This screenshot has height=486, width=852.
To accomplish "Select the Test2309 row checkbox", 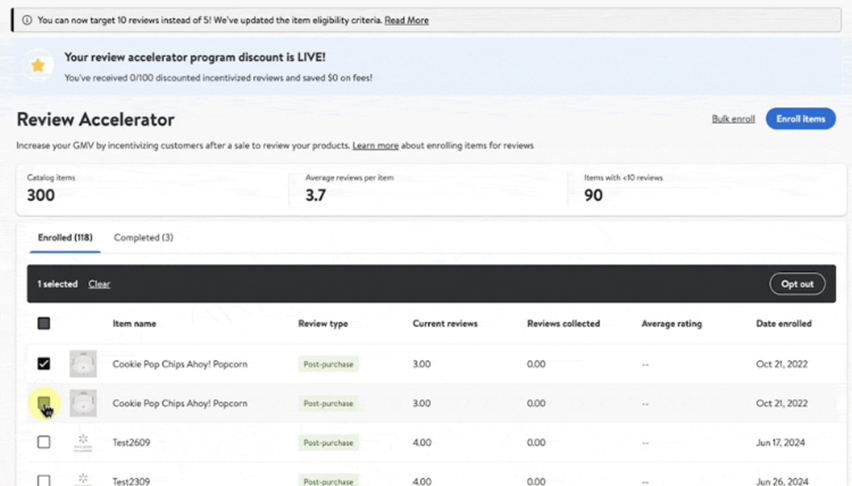I will point(44,480).
